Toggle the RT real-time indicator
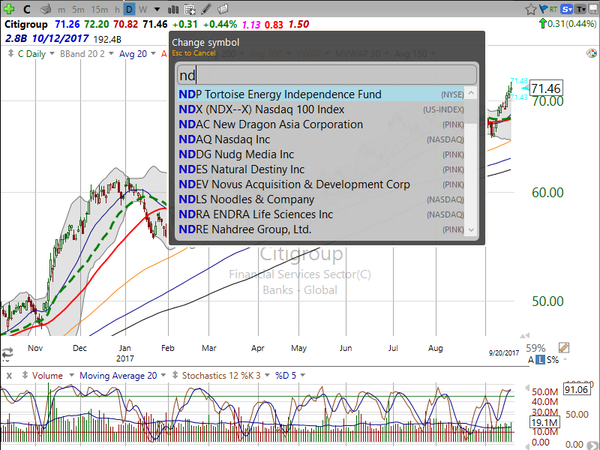The height and width of the screenshot is (450, 600). (553, 9)
